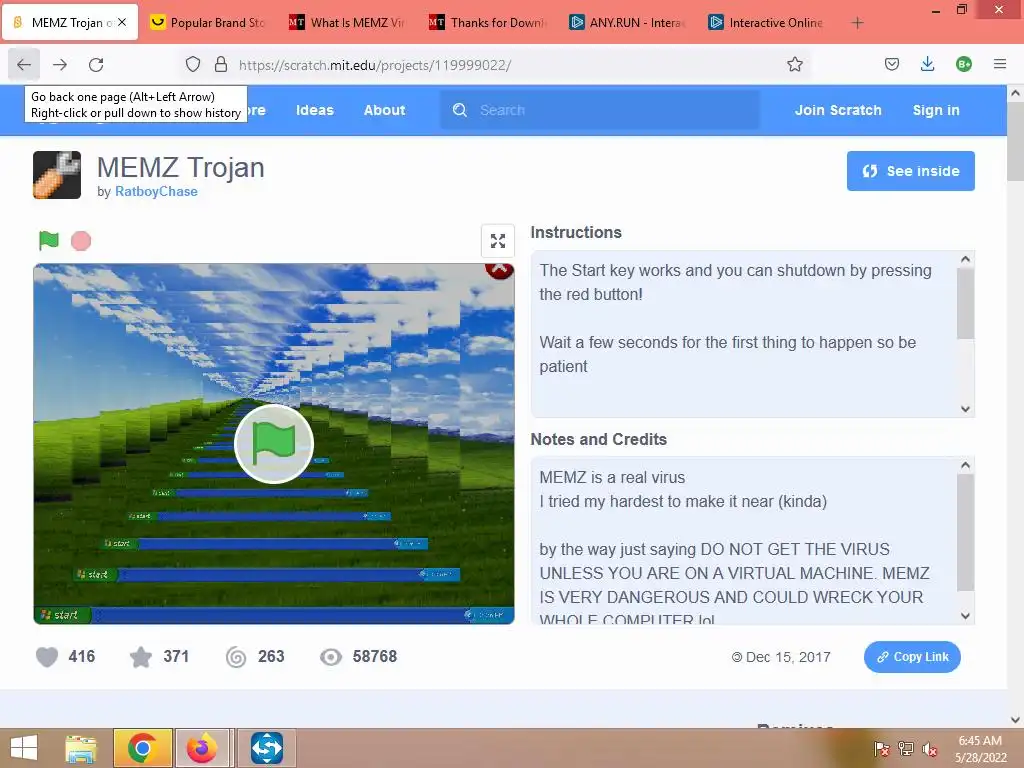Image resolution: width=1024 pixels, height=768 pixels.
Task: Click Firefox icon on taskbar
Action: 202,748
